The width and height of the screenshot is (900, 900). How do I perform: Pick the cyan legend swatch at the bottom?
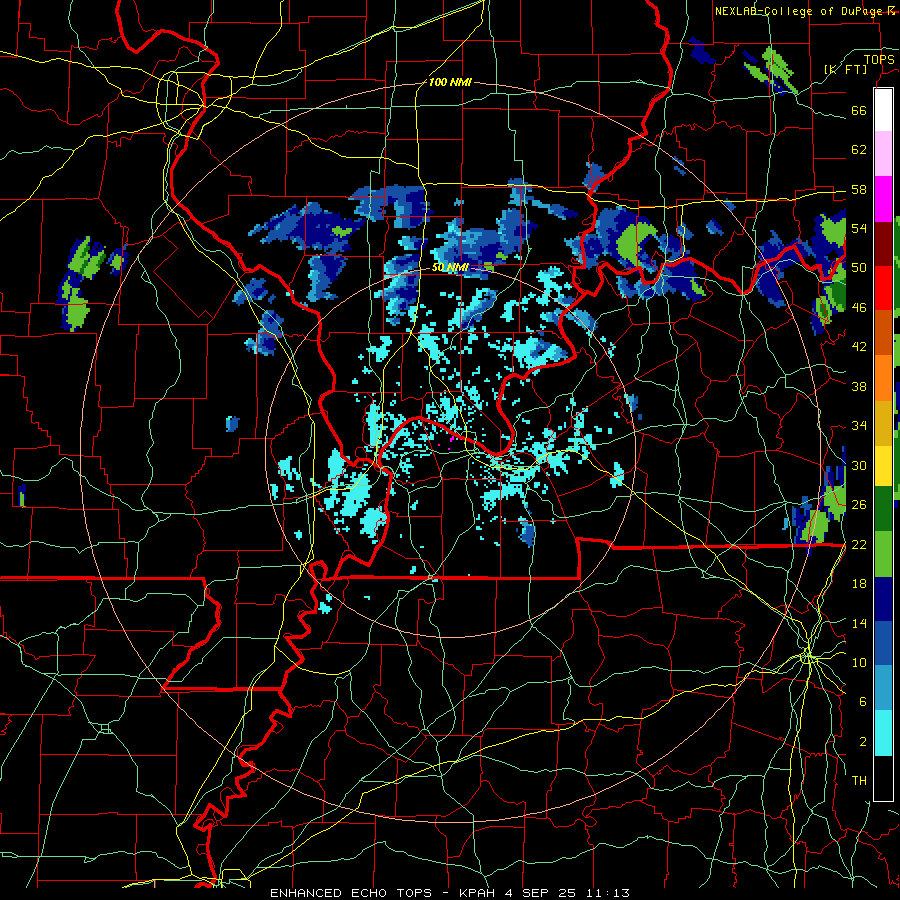click(883, 734)
